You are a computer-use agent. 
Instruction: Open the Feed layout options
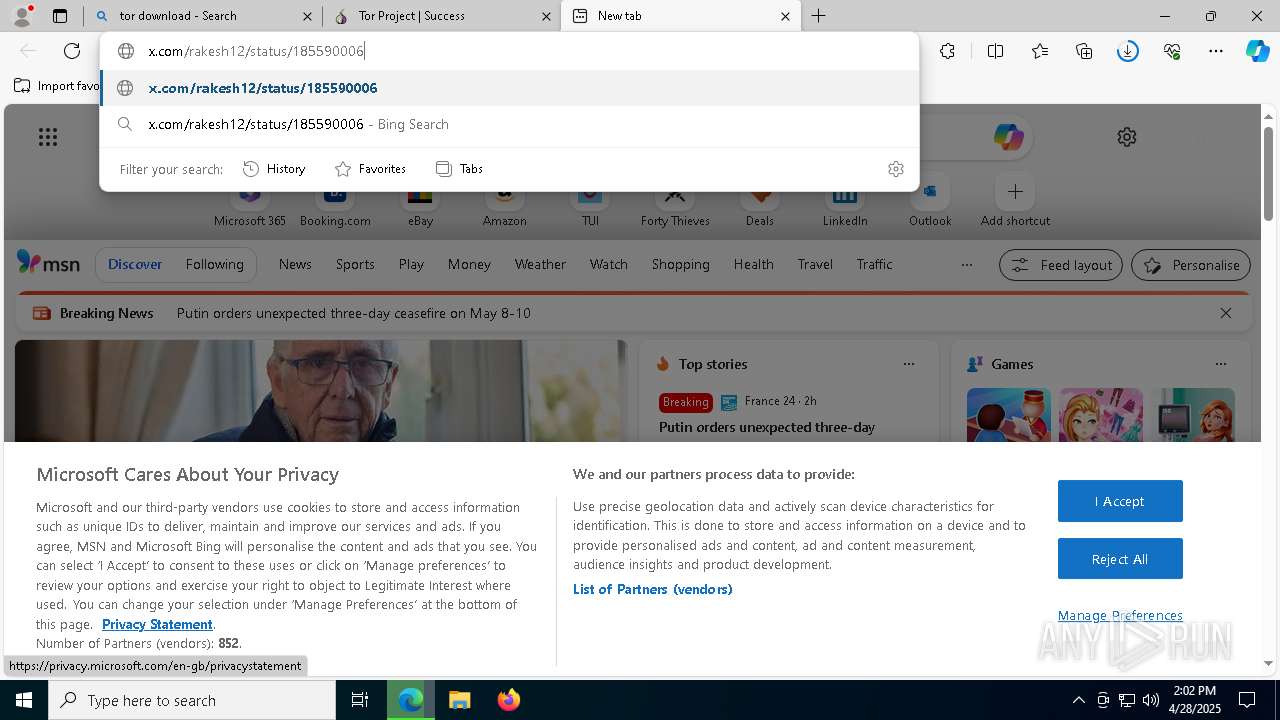[1061, 265]
